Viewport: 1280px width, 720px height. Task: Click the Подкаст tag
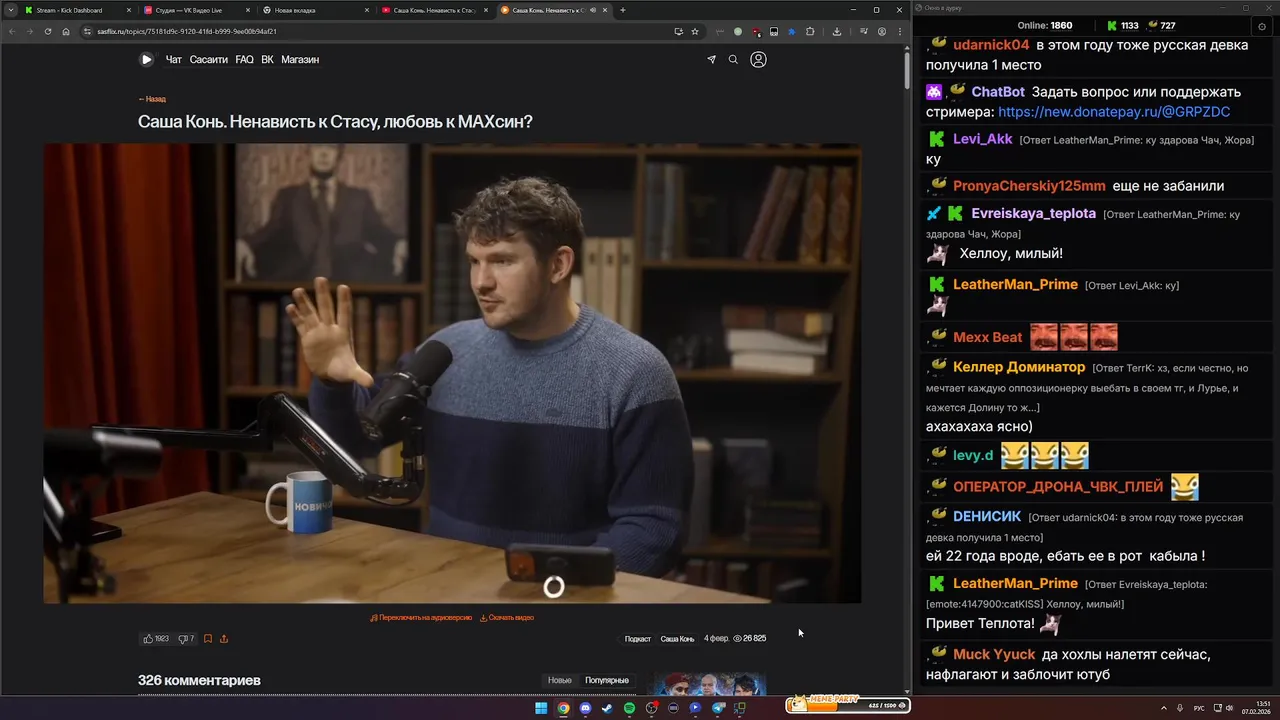tap(638, 639)
